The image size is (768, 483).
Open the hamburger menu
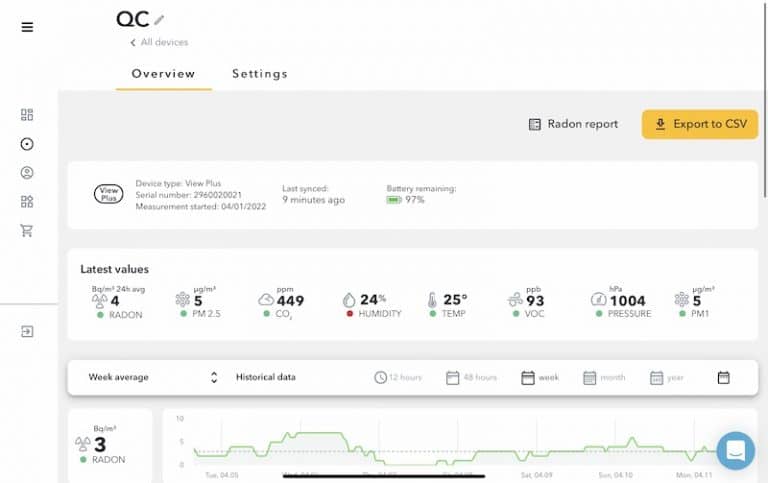tap(27, 27)
